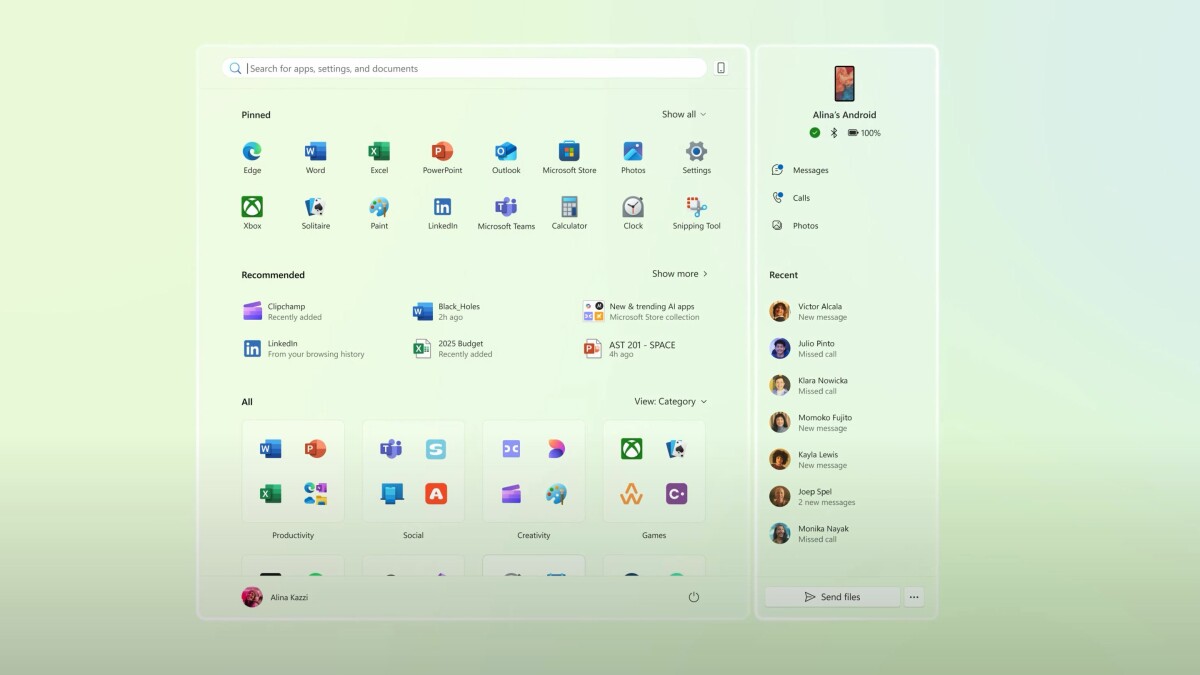Expand Show more recommended items
Screen dimensions: 1200x675
(x=680, y=274)
